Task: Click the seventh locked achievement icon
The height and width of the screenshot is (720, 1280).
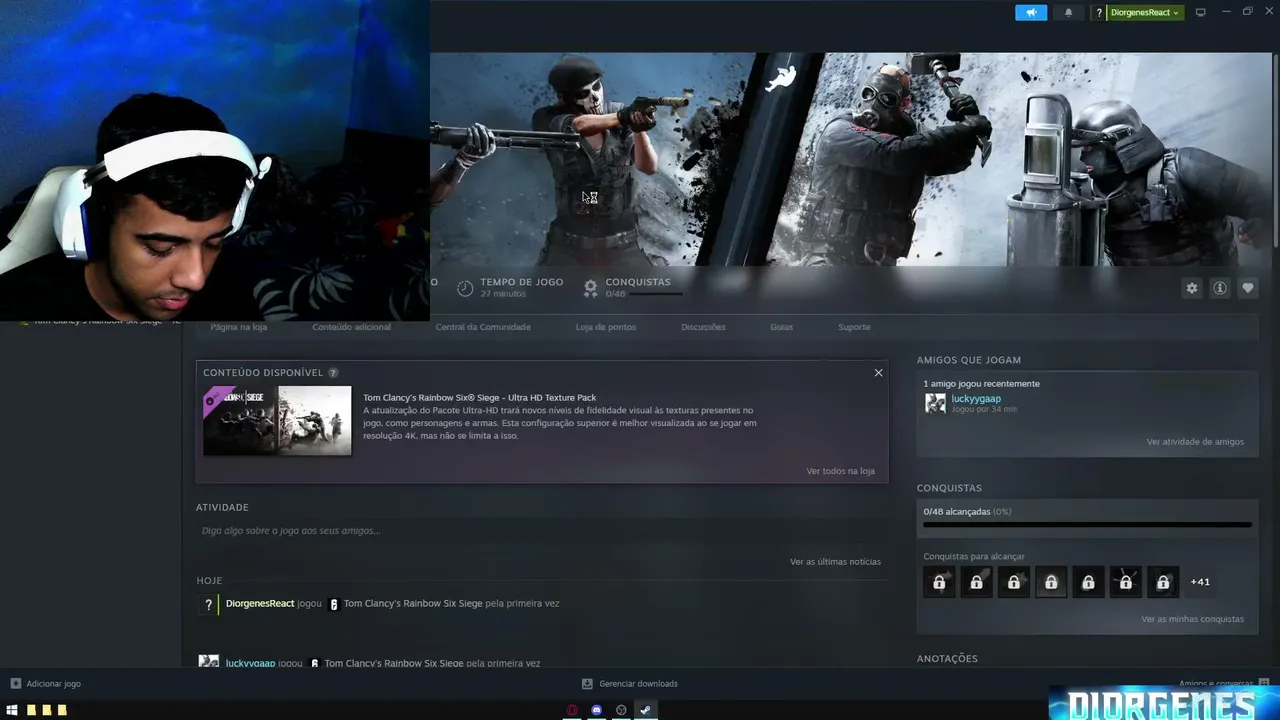Action: pyautogui.click(x=1163, y=582)
